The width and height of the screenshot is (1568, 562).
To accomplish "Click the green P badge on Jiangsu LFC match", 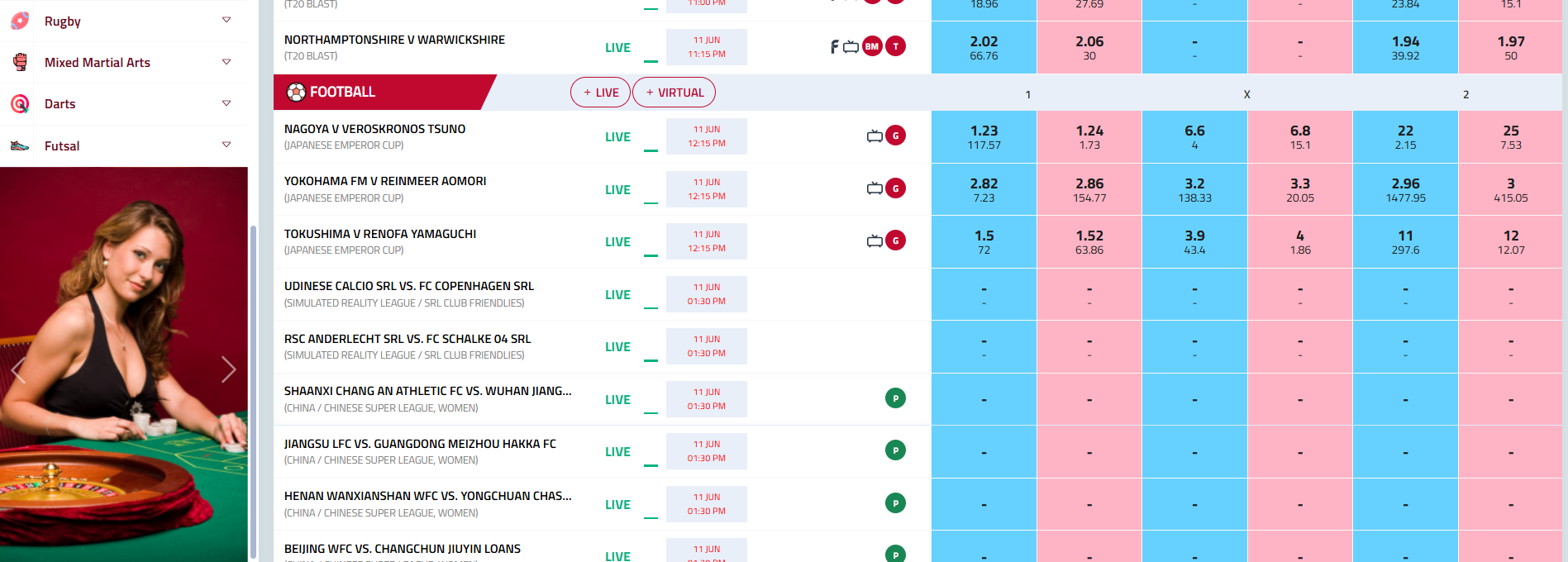I will tap(895, 450).
